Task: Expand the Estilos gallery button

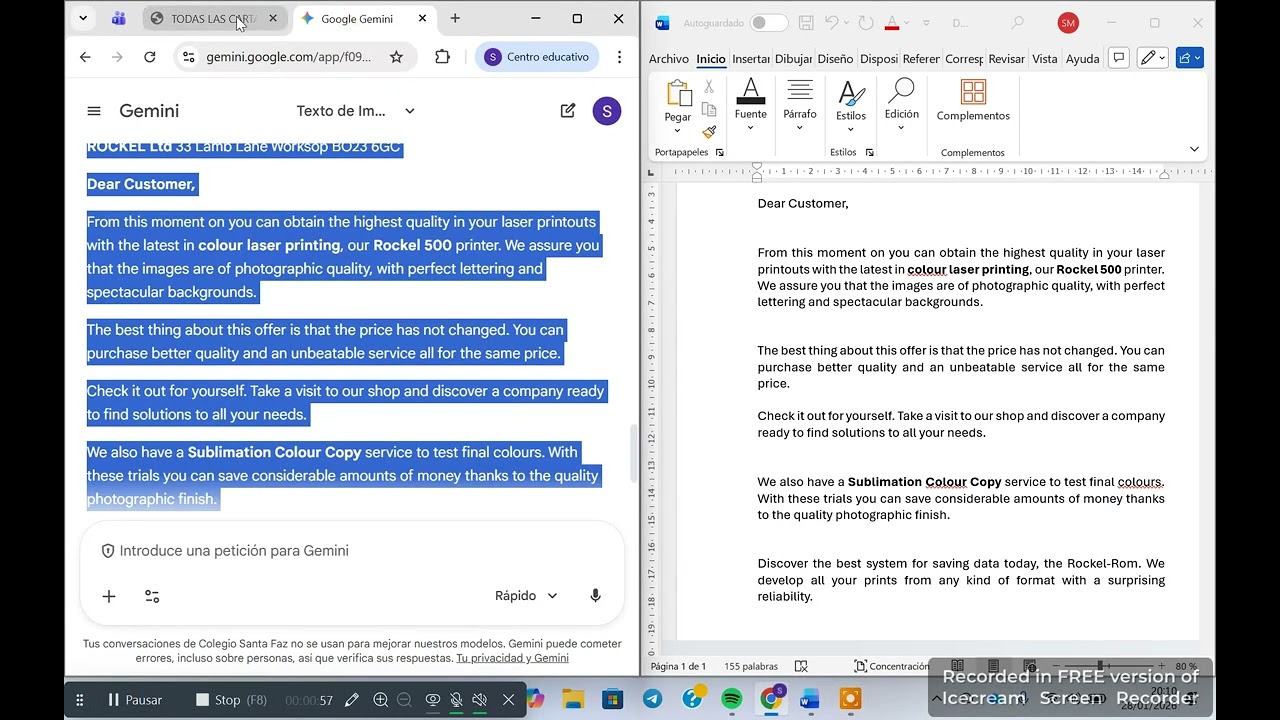Action: [x=851, y=105]
